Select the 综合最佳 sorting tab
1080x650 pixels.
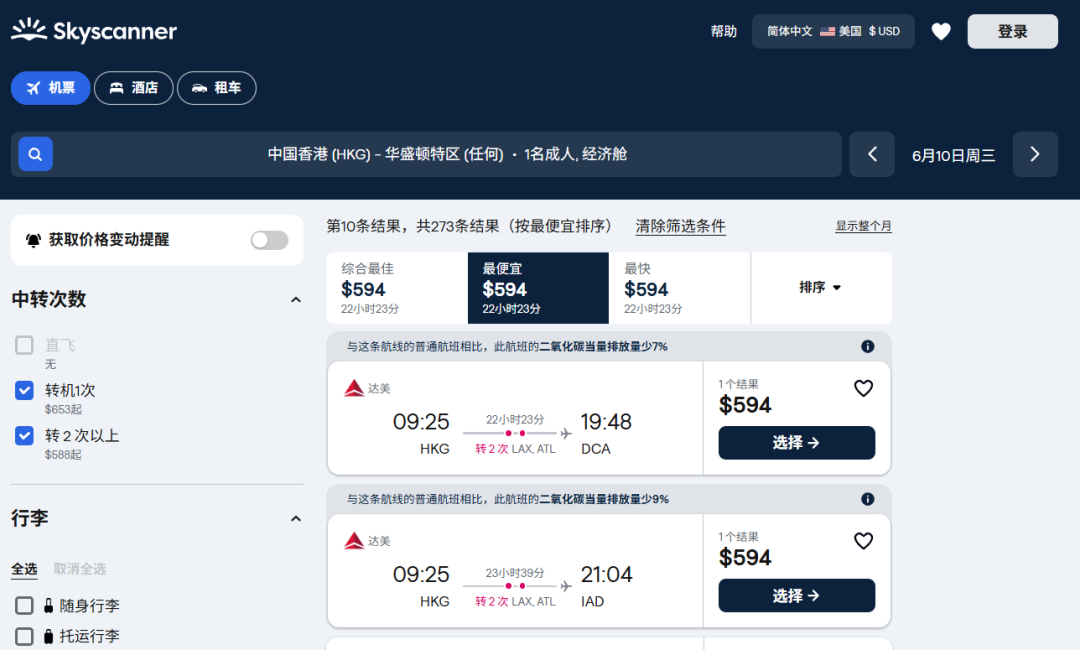pyautogui.click(x=396, y=288)
